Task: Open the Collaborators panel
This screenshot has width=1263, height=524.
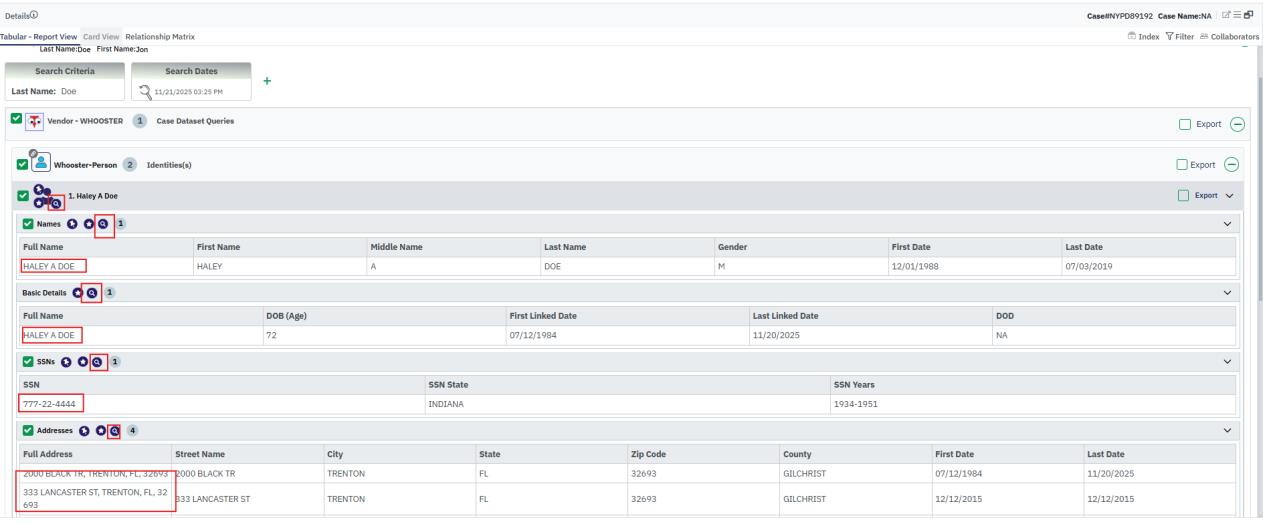Action: tap(1230, 37)
